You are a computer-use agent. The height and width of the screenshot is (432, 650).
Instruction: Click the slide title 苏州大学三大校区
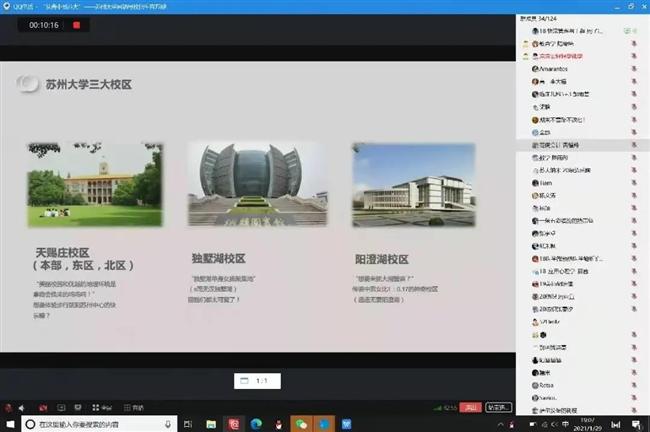[88, 85]
